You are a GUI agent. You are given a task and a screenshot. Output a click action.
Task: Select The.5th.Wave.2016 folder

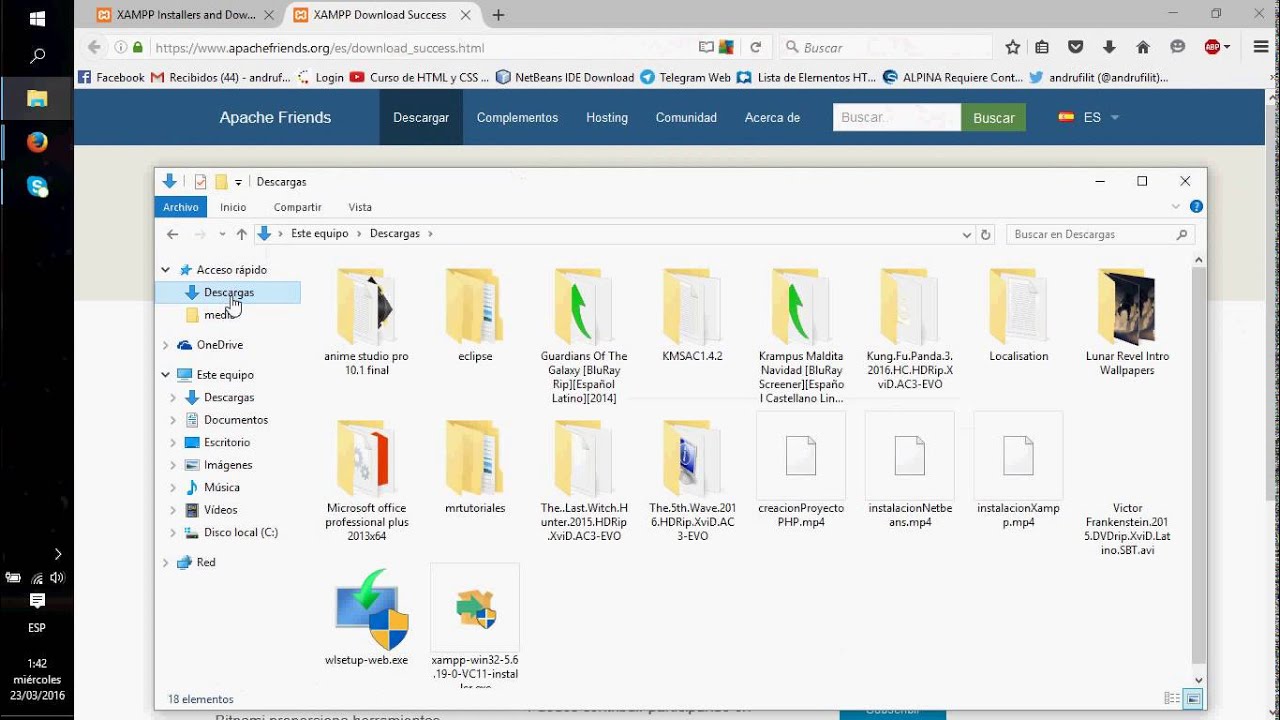tap(692, 482)
